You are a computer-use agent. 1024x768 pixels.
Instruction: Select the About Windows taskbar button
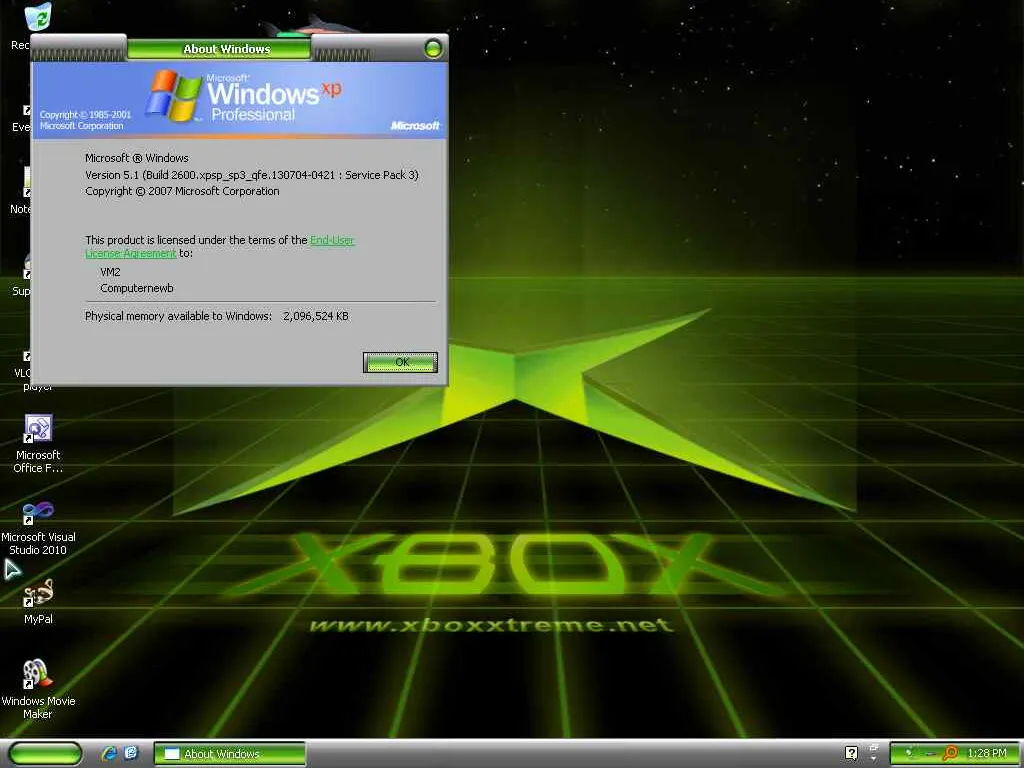tap(230, 754)
